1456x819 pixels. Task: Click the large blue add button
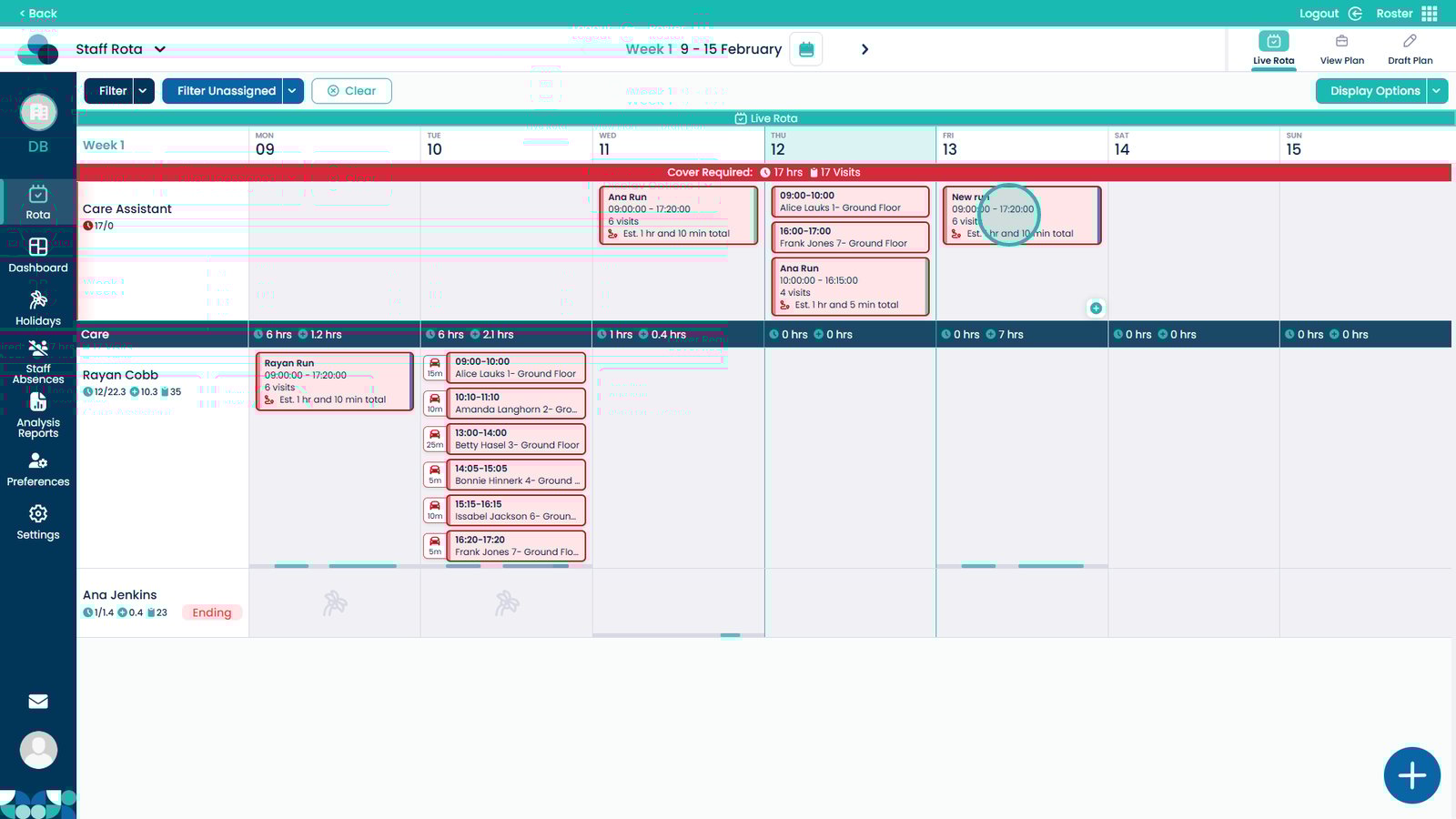tap(1411, 775)
